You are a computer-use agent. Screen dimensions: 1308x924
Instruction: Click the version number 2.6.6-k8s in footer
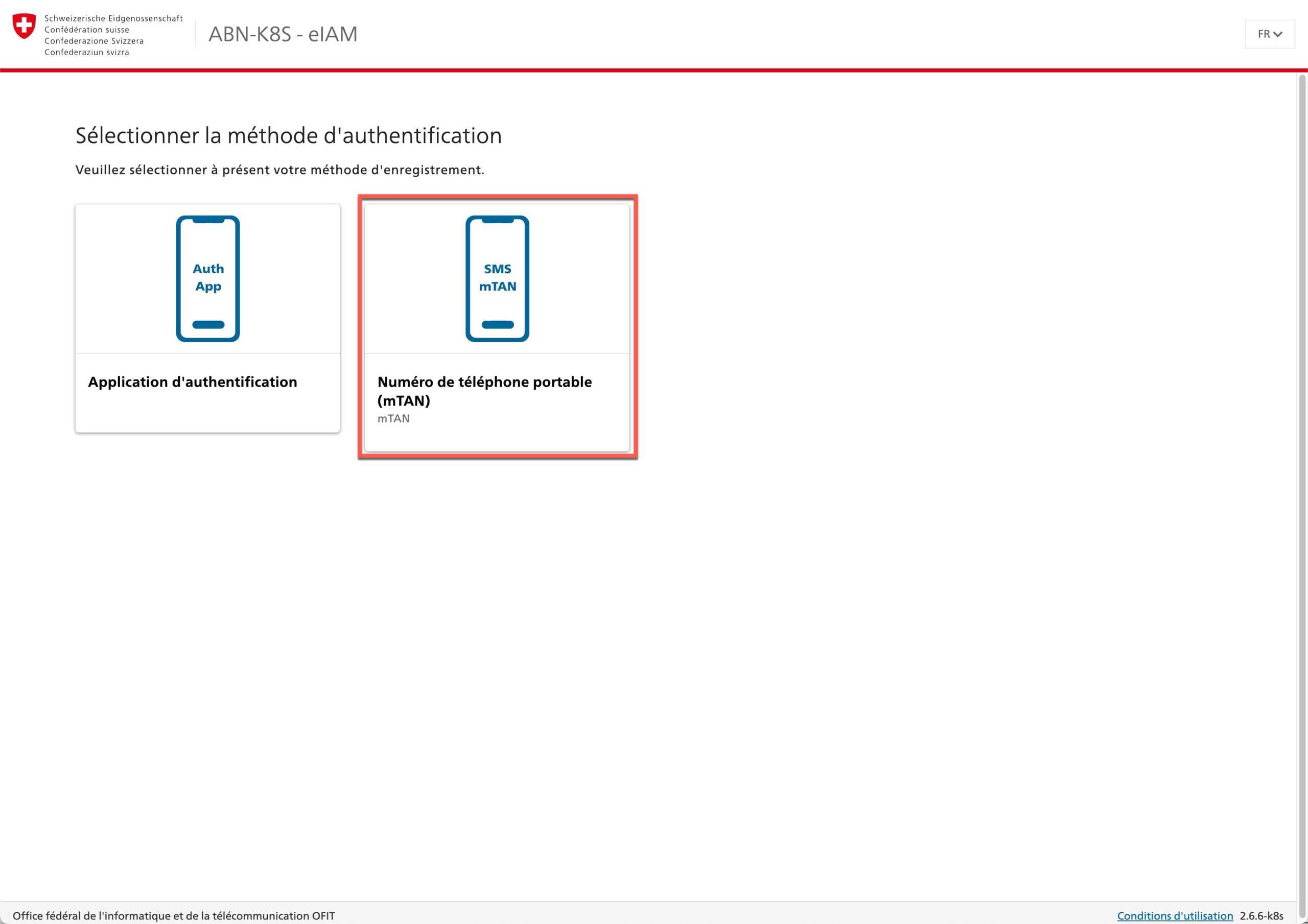click(1262, 915)
